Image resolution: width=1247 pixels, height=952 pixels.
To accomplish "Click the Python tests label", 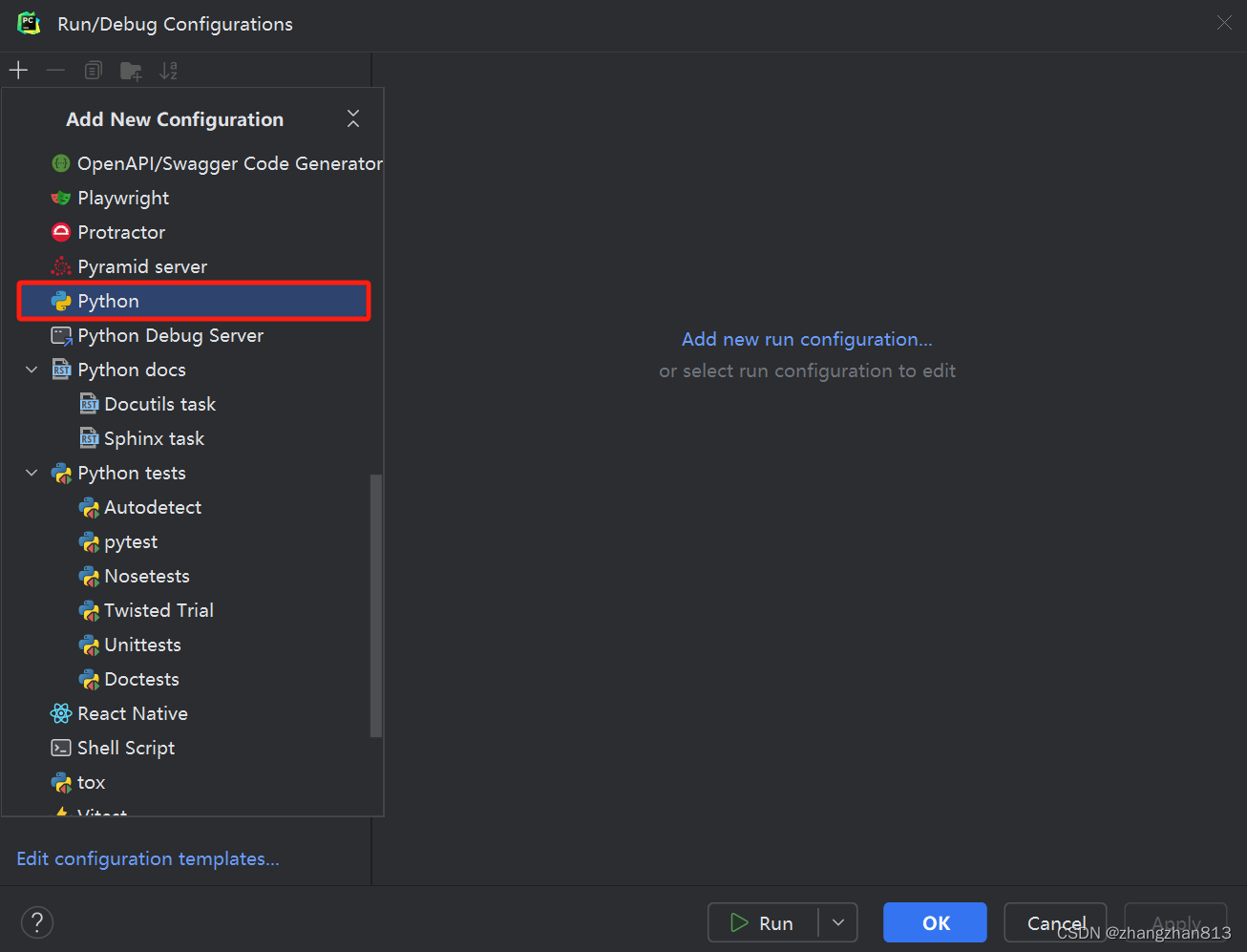I will [x=132, y=473].
